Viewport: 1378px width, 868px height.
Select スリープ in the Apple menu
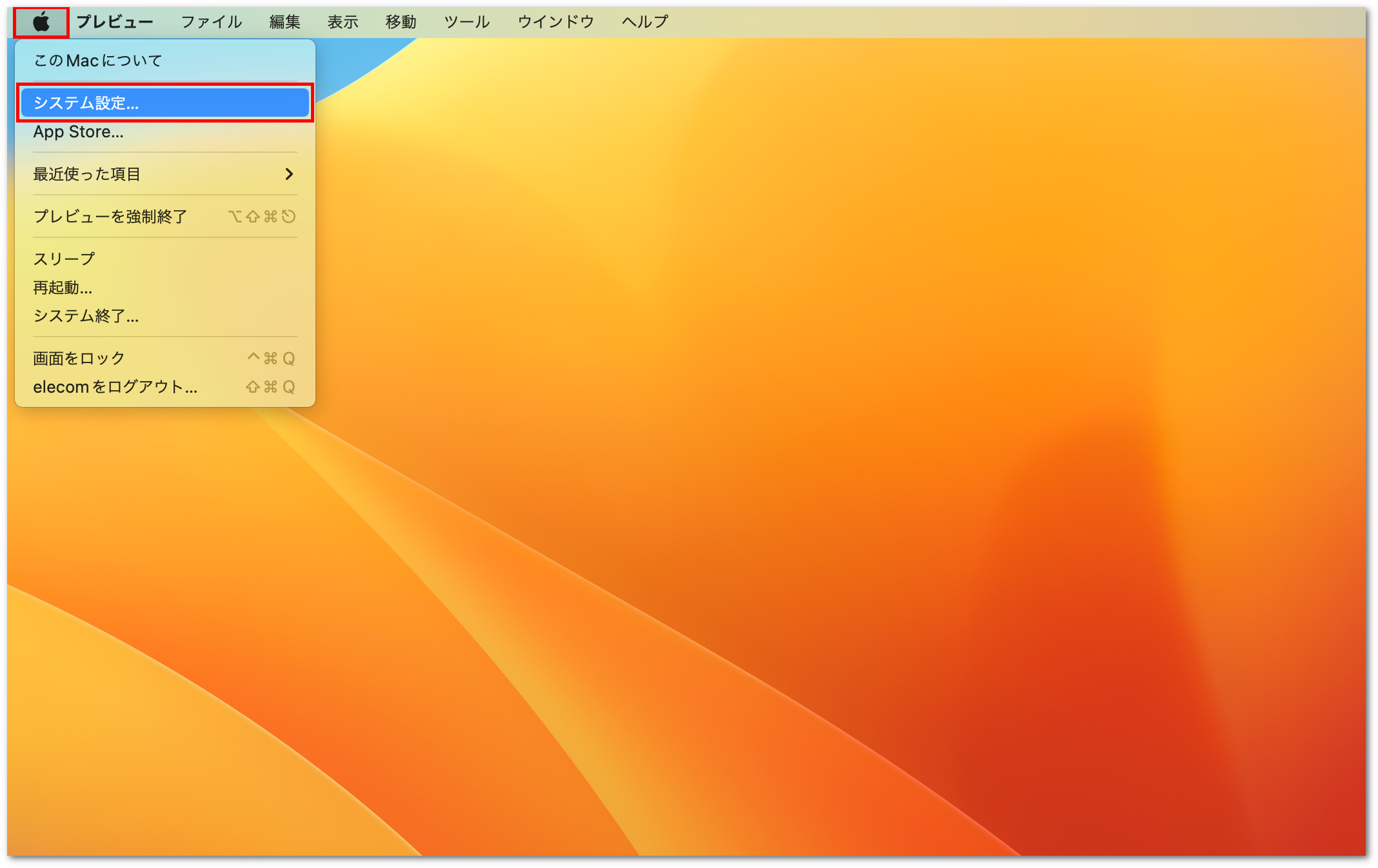165,259
